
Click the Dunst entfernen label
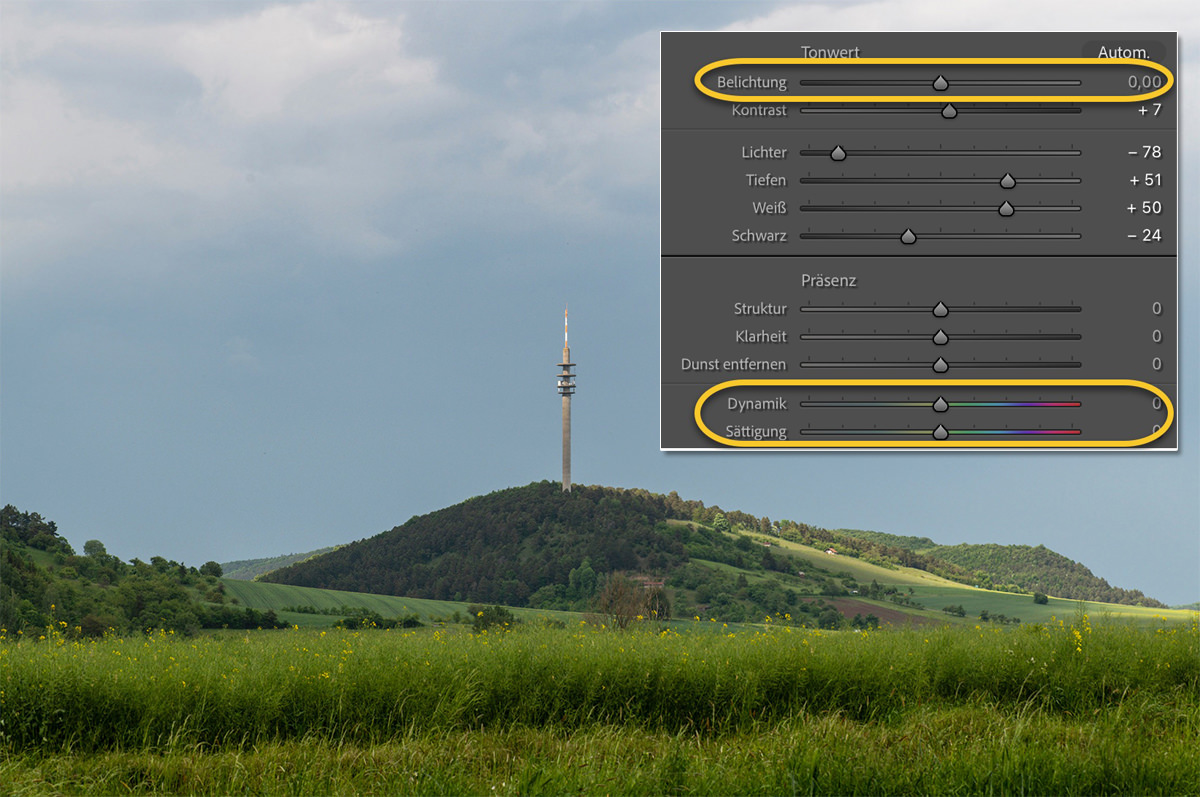(734, 364)
